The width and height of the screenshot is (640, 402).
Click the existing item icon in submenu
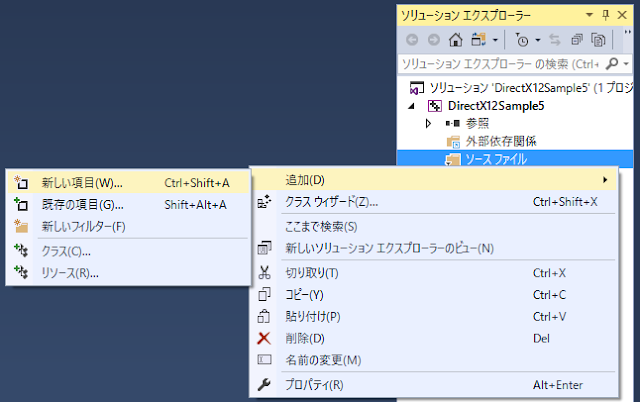point(21,204)
